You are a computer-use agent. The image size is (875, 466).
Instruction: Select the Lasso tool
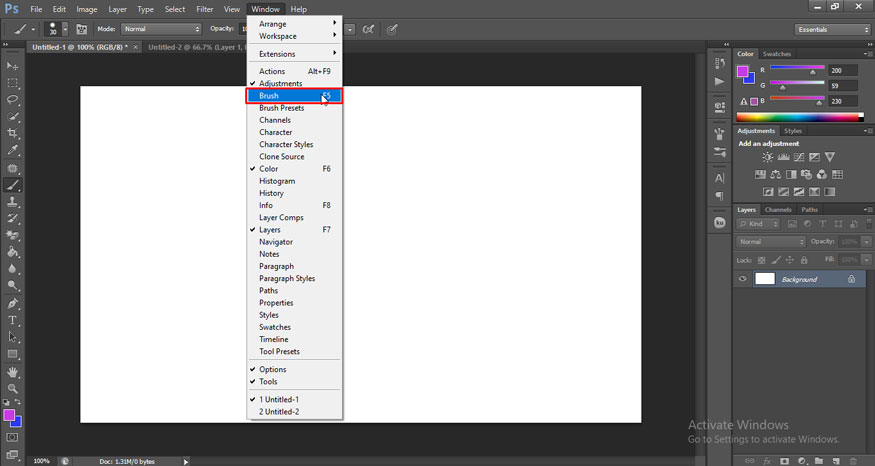tap(13, 100)
